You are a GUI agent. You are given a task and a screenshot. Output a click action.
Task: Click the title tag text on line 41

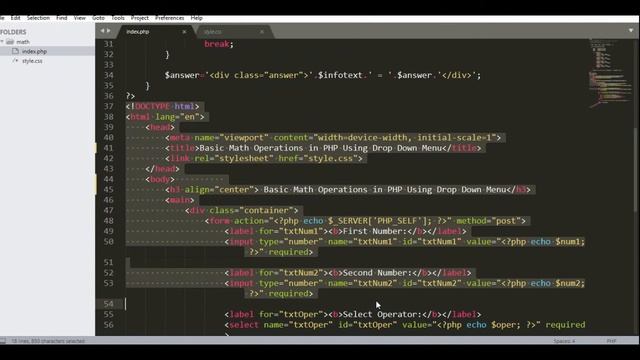click(x=320, y=148)
